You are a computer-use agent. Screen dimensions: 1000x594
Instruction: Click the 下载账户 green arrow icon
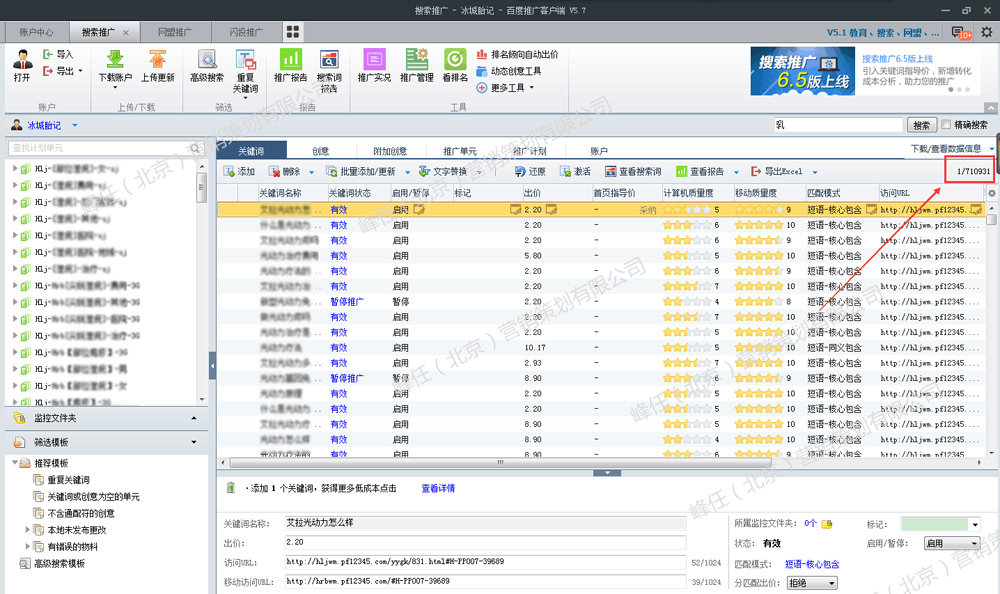tap(115, 59)
